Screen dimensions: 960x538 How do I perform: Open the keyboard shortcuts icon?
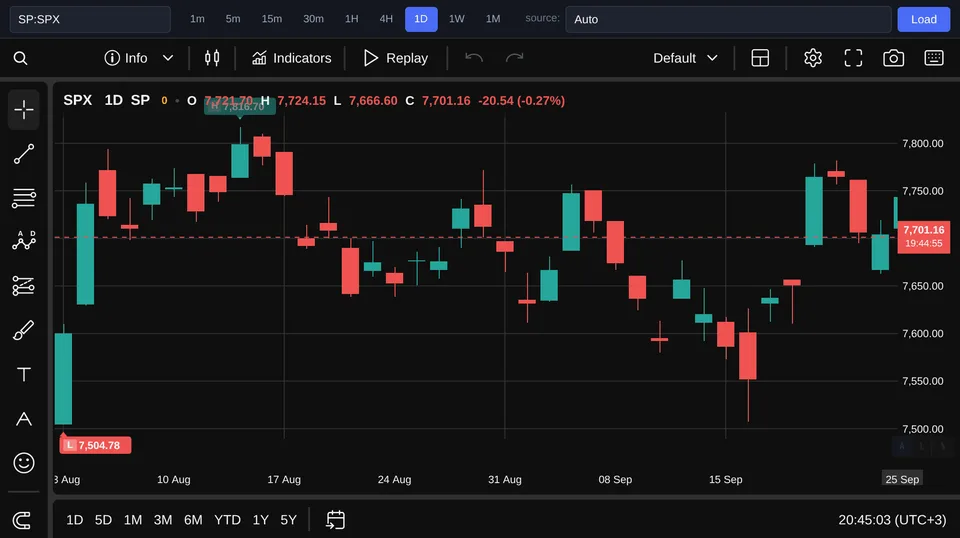[934, 58]
